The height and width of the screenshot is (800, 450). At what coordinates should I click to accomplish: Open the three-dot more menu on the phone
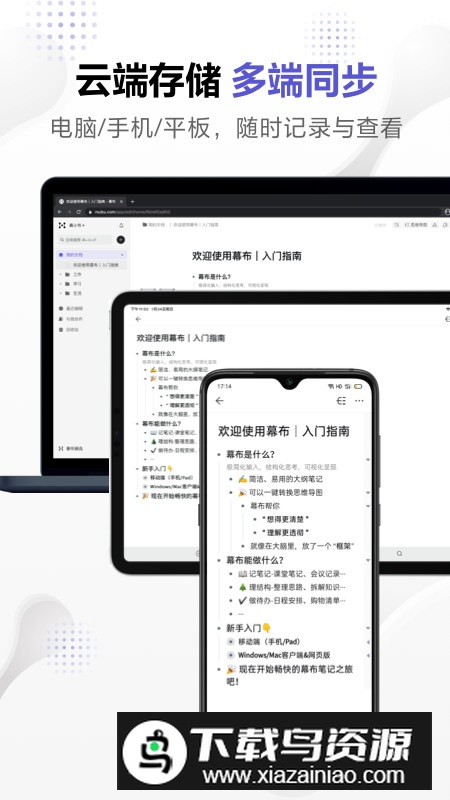pyautogui.click(x=359, y=401)
